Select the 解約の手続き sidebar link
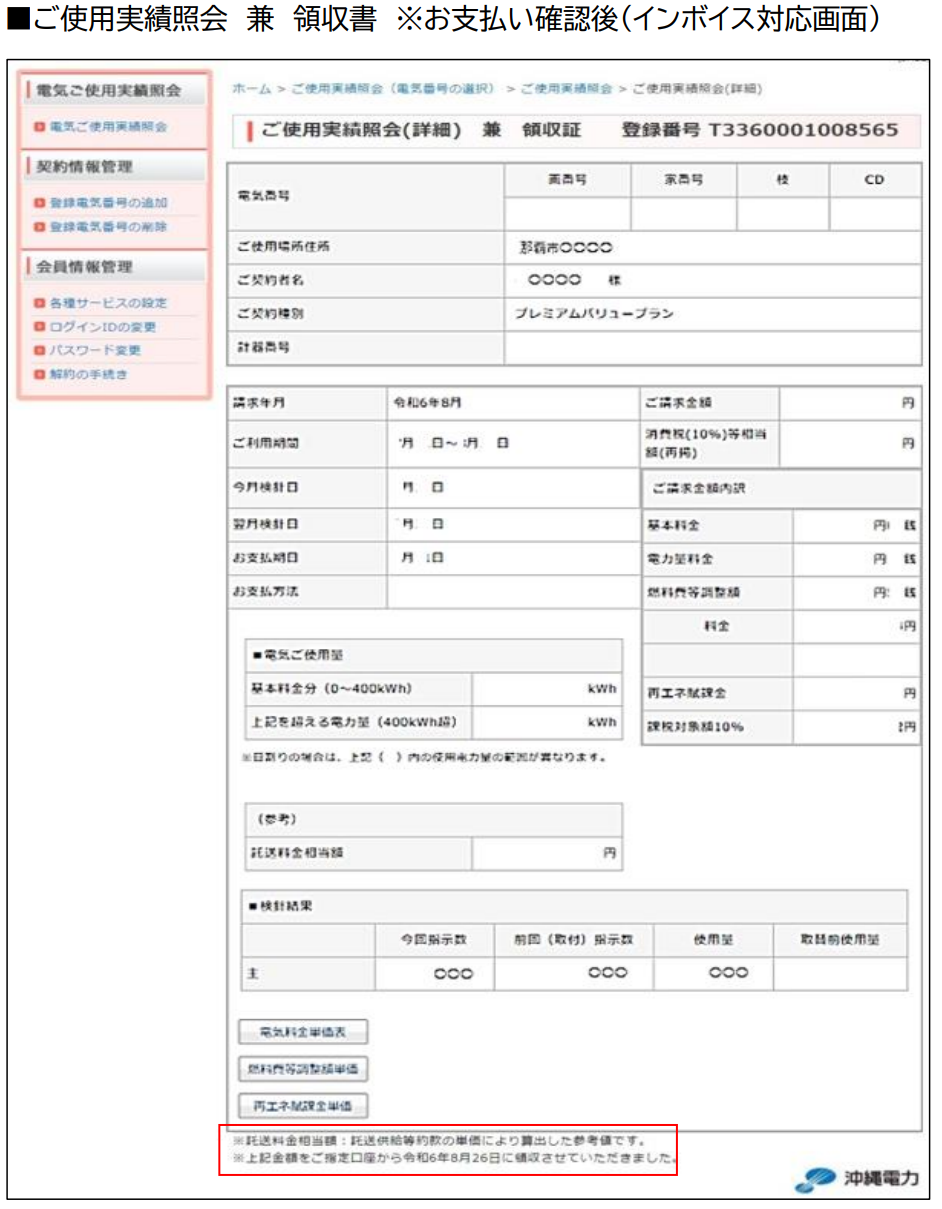This screenshot has width=942, height=1209. coord(88,375)
